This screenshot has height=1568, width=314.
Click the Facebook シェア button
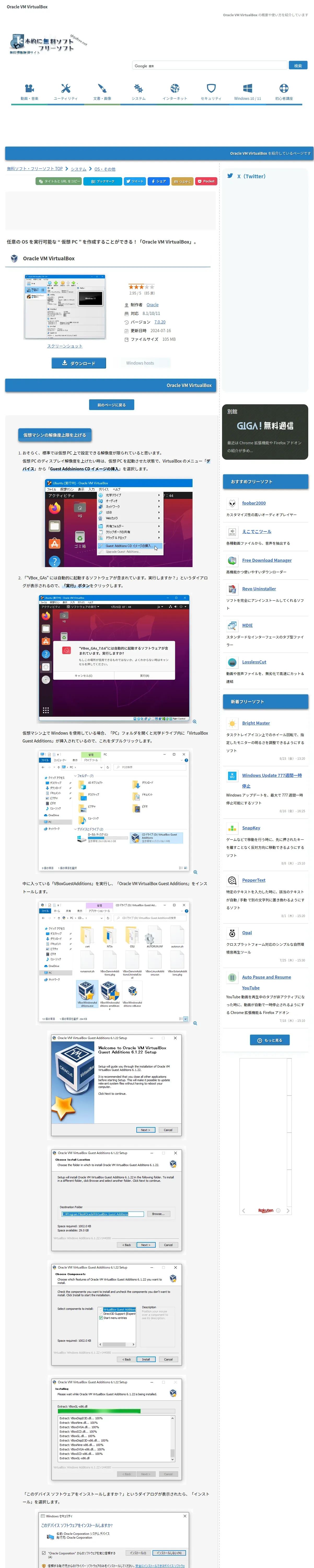[x=158, y=181]
